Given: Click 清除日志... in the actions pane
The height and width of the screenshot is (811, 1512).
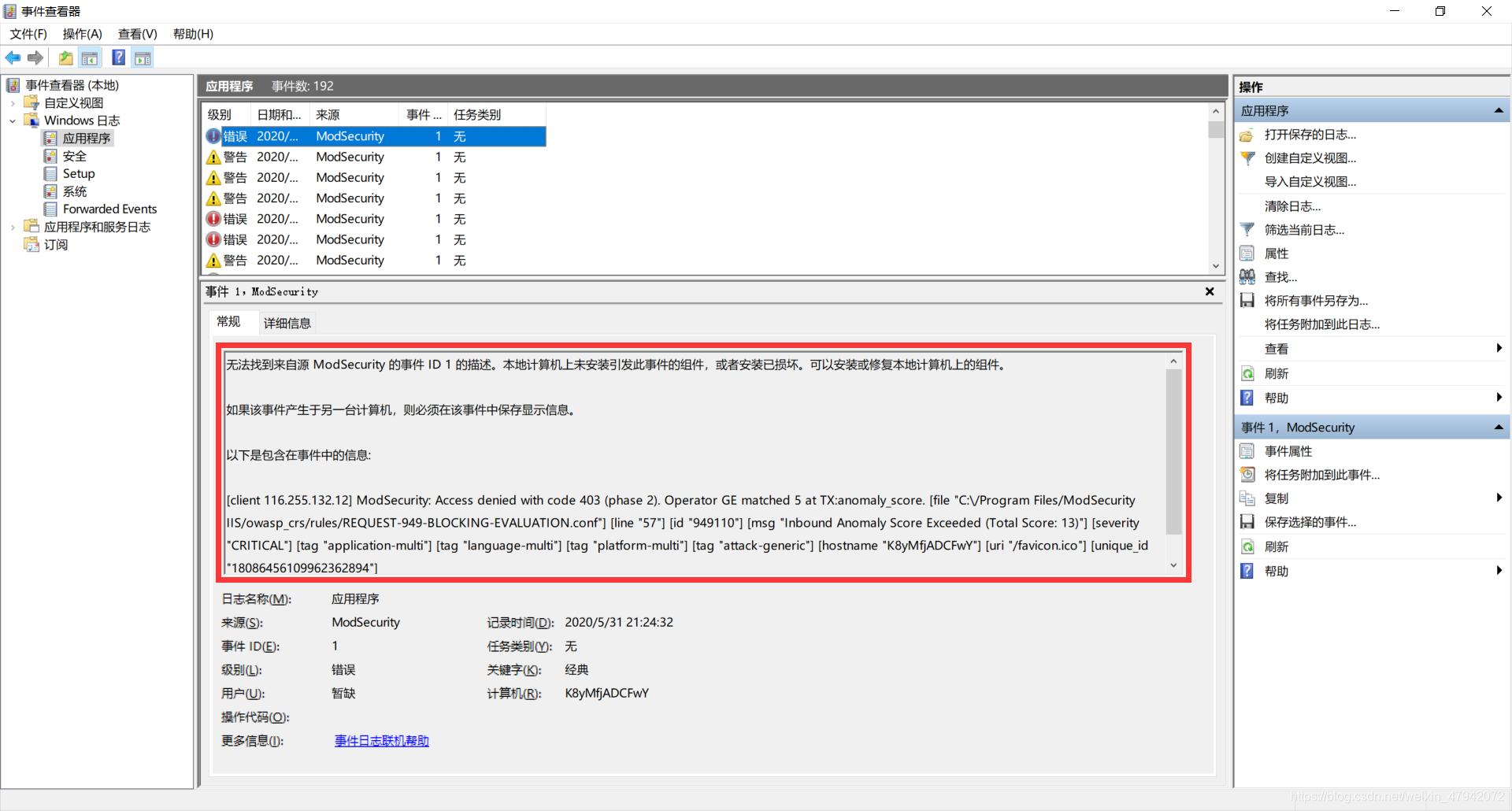Looking at the screenshot, I should tap(1292, 206).
